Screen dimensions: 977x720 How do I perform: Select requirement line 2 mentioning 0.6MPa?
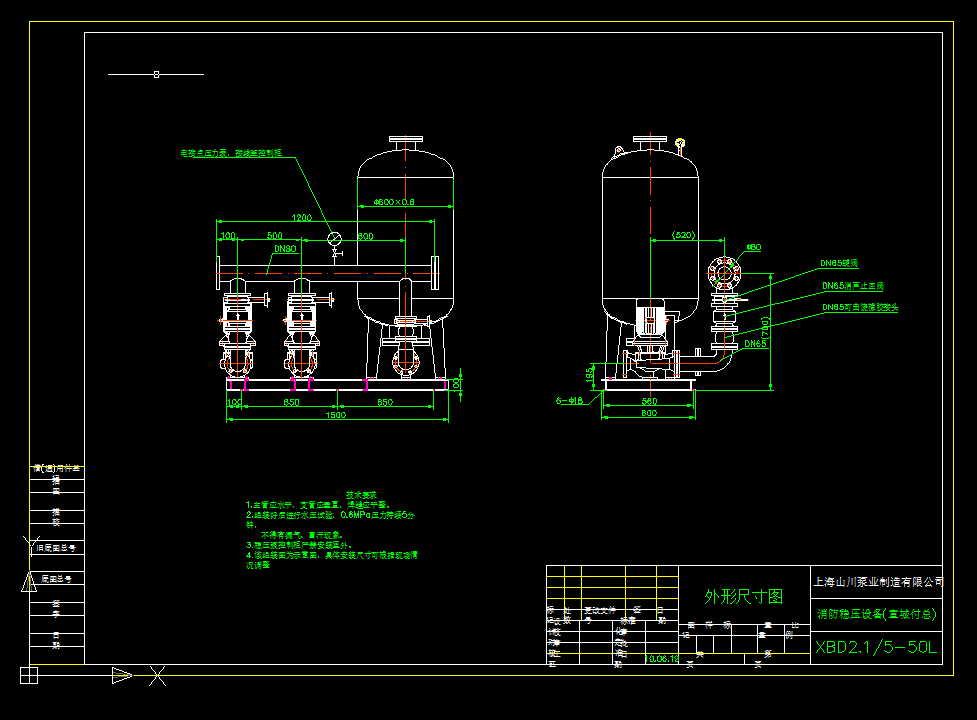330,515
